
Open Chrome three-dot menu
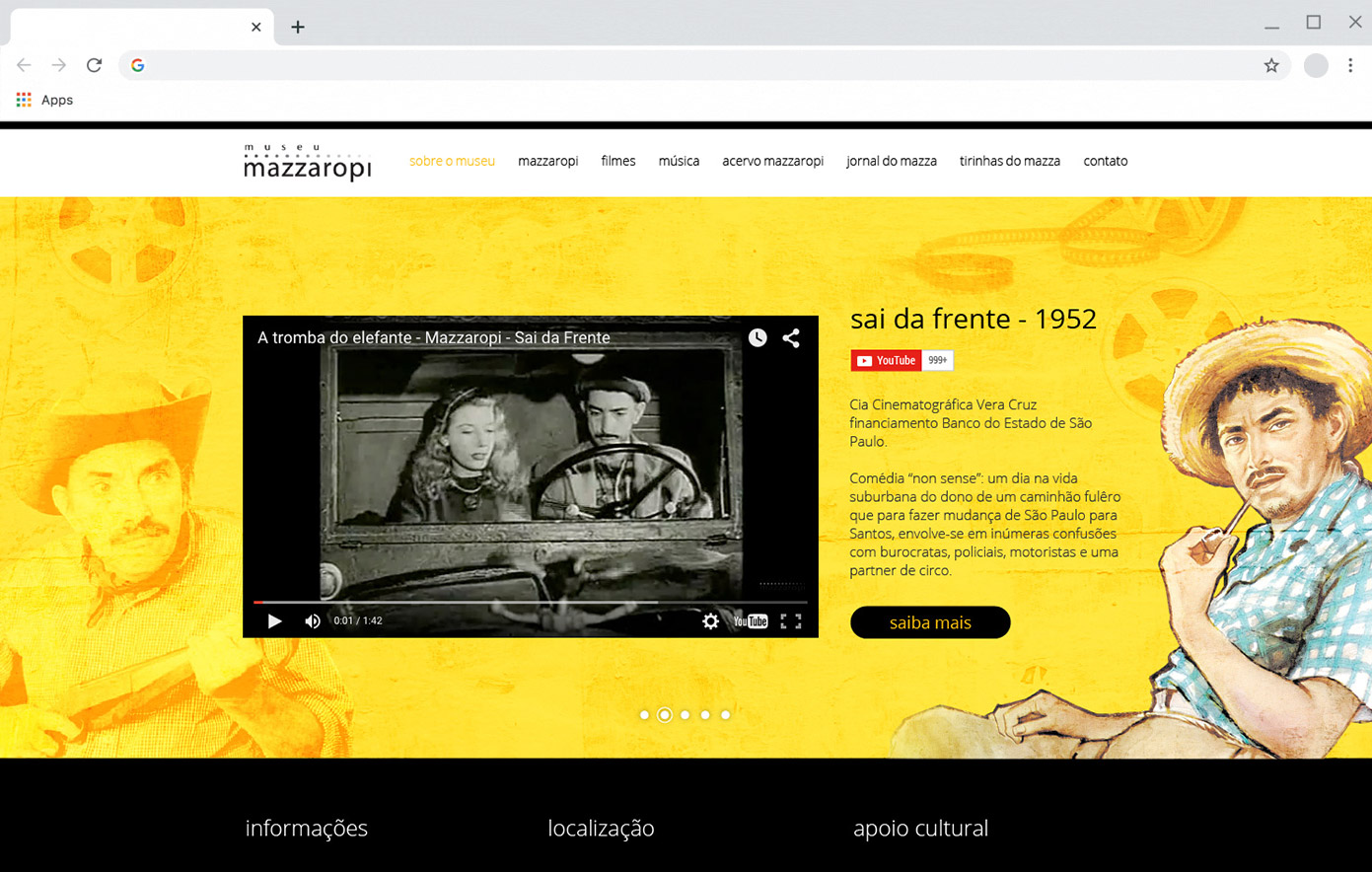[x=1350, y=65]
